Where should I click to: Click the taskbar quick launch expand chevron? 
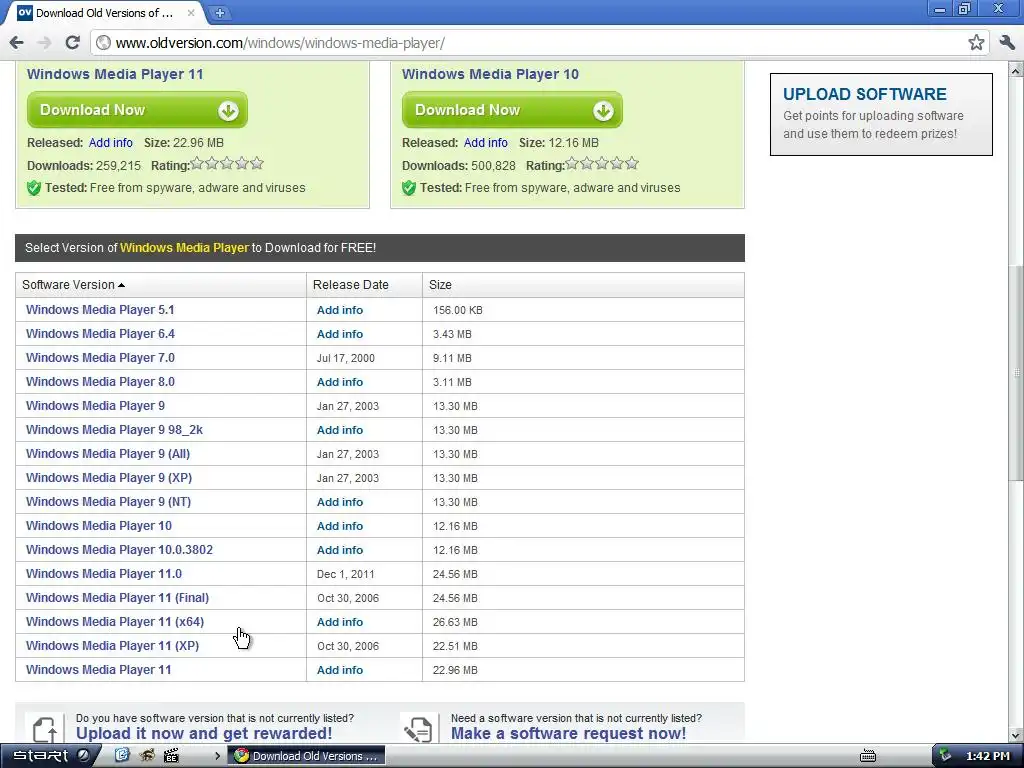[x=217, y=756]
